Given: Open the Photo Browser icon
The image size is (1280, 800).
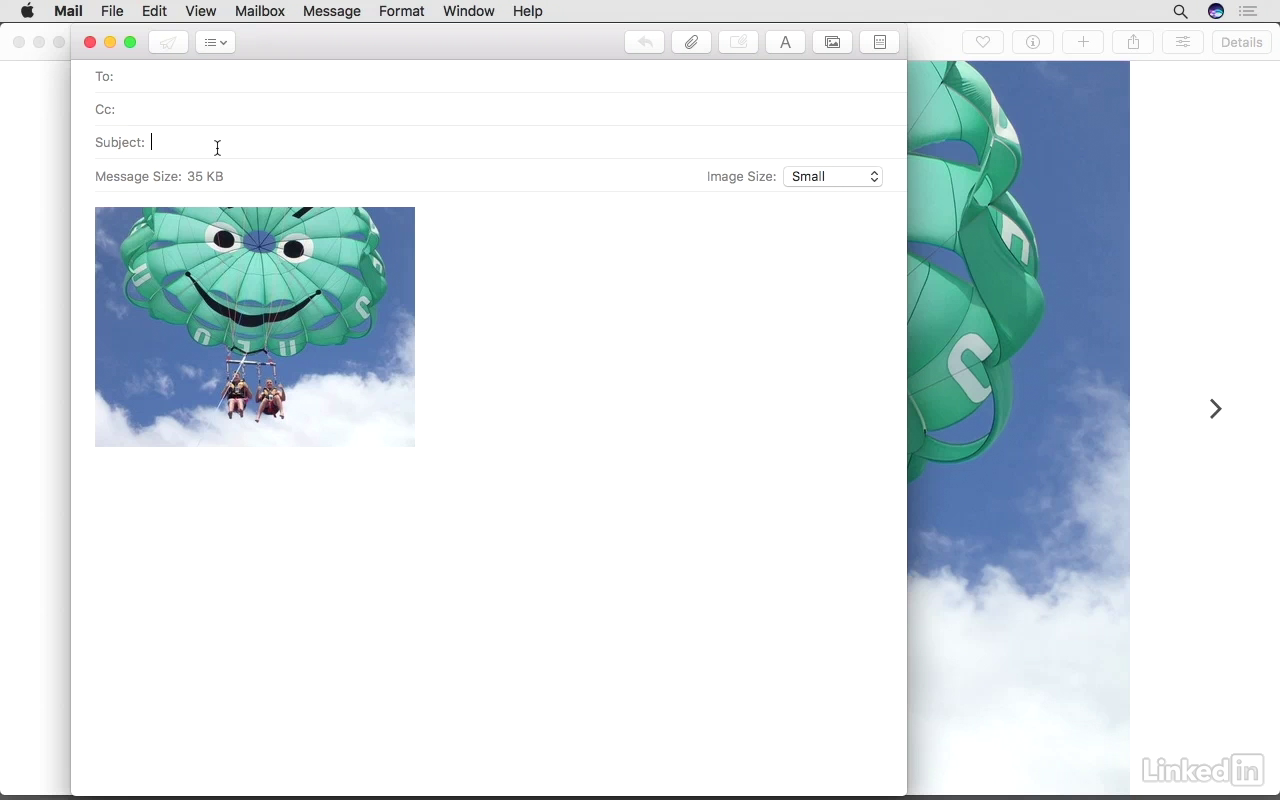Looking at the screenshot, I should tap(832, 42).
